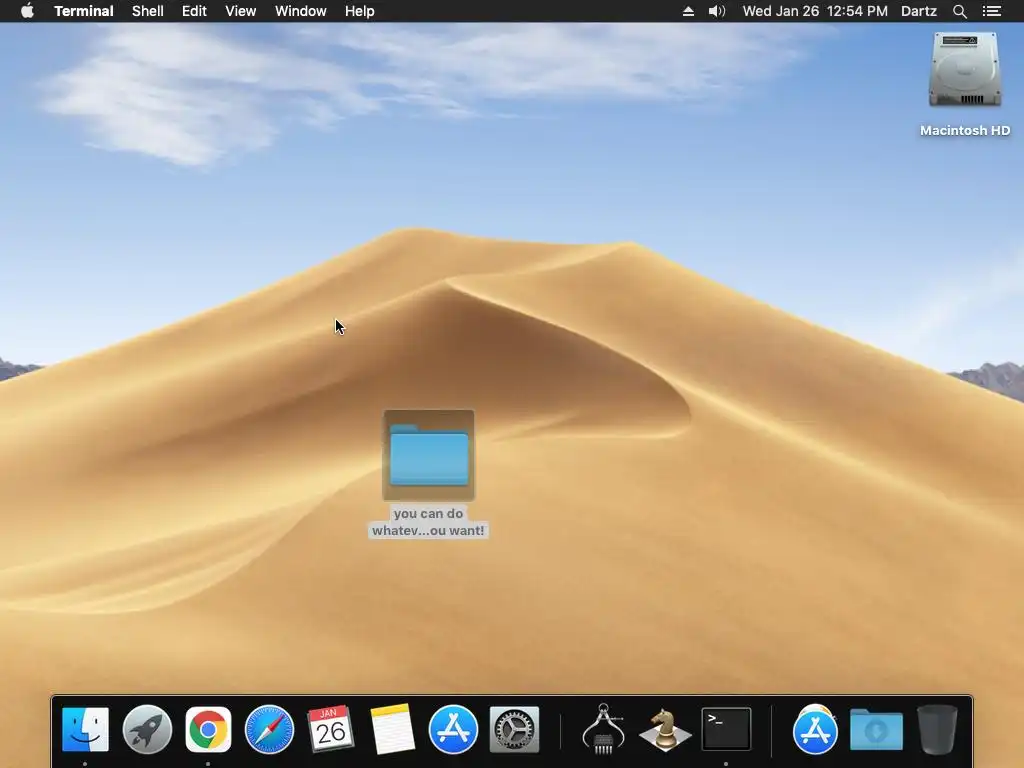The image size is (1024, 768).
Task: Open Finder from the Dock
Action: point(86,729)
